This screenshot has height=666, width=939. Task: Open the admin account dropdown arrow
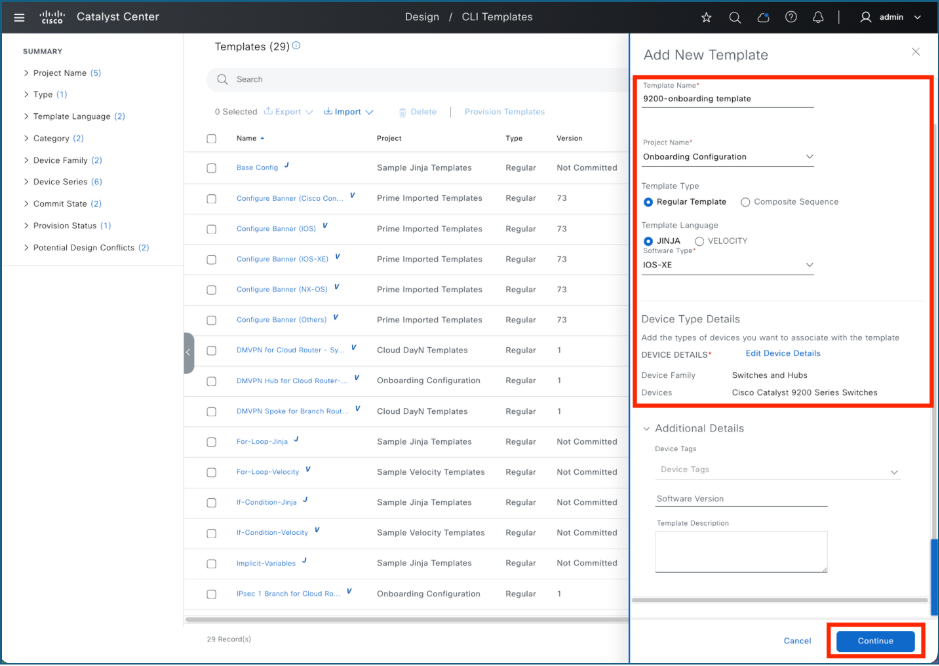[917, 17]
